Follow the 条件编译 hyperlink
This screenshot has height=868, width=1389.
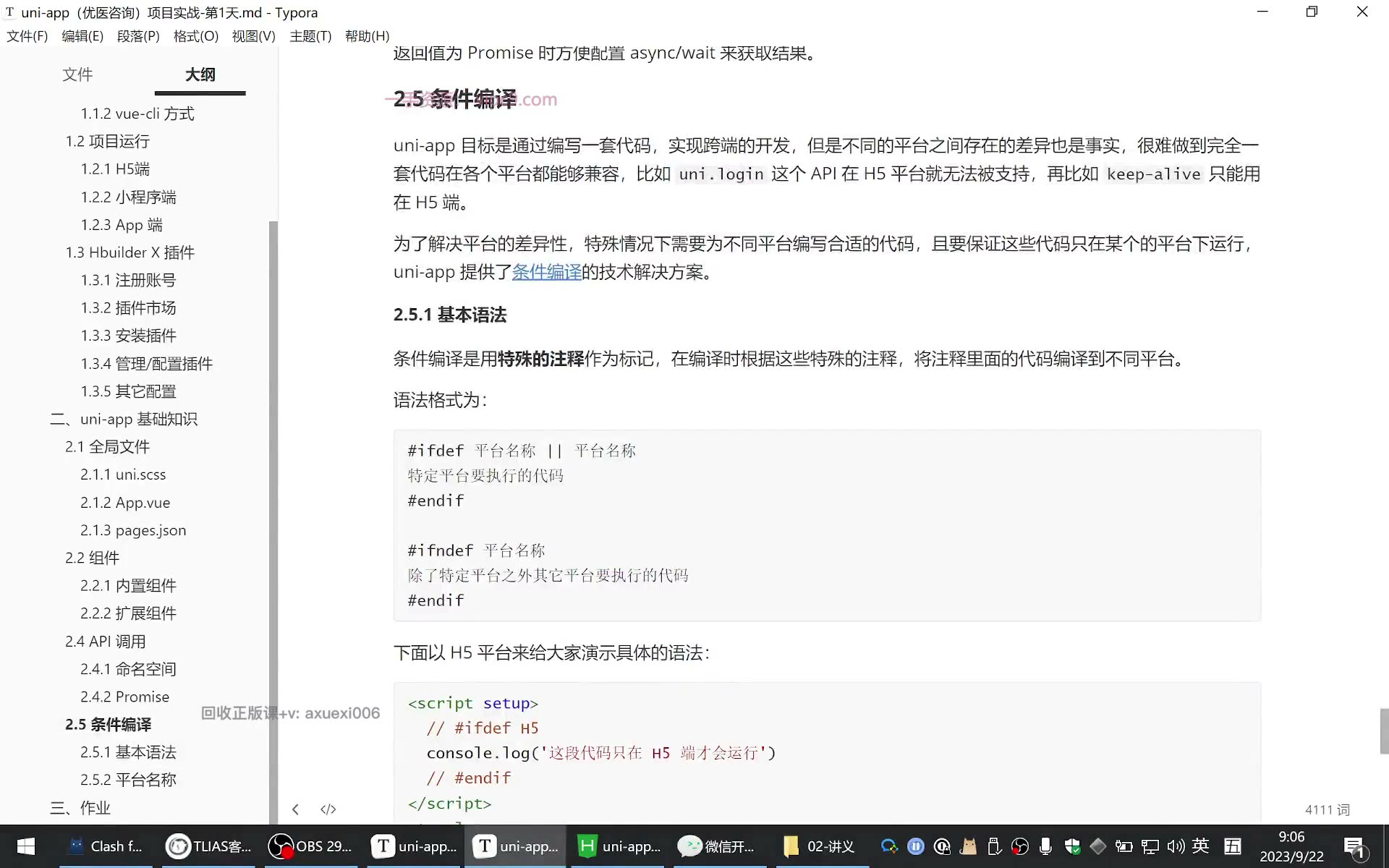pos(547,272)
